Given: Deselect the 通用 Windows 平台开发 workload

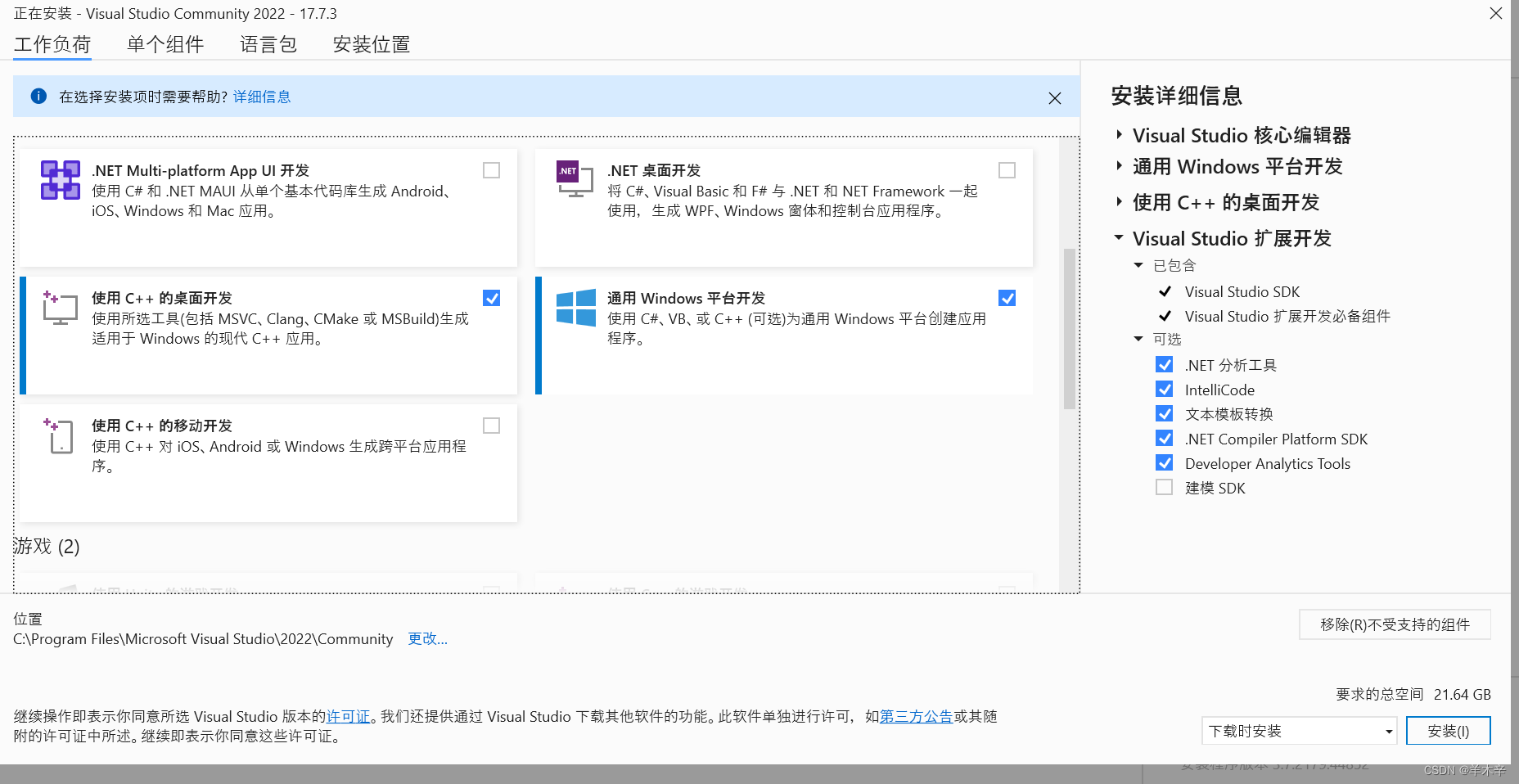Looking at the screenshot, I should [x=1007, y=298].
